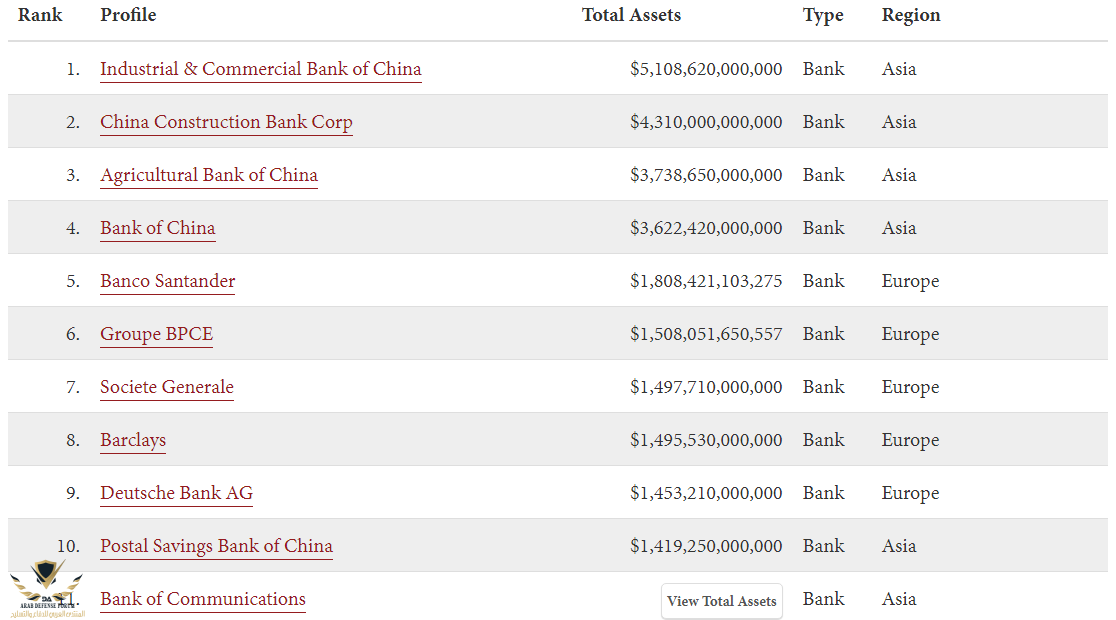Viewport: 1116px width, 620px height.
Task: Click the Rank column header
Action: click(x=40, y=15)
